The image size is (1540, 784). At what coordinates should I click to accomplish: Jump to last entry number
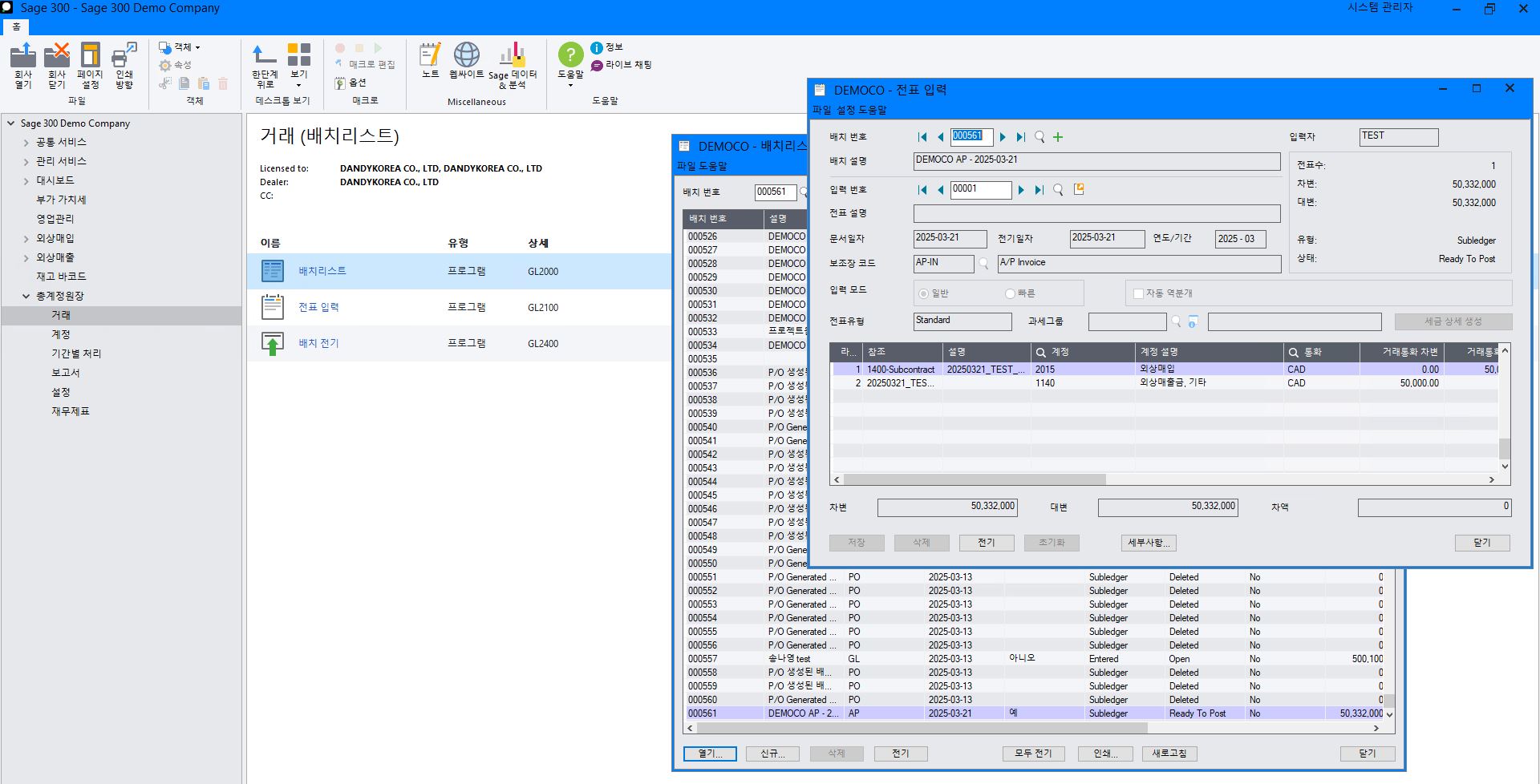(1039, 190)
